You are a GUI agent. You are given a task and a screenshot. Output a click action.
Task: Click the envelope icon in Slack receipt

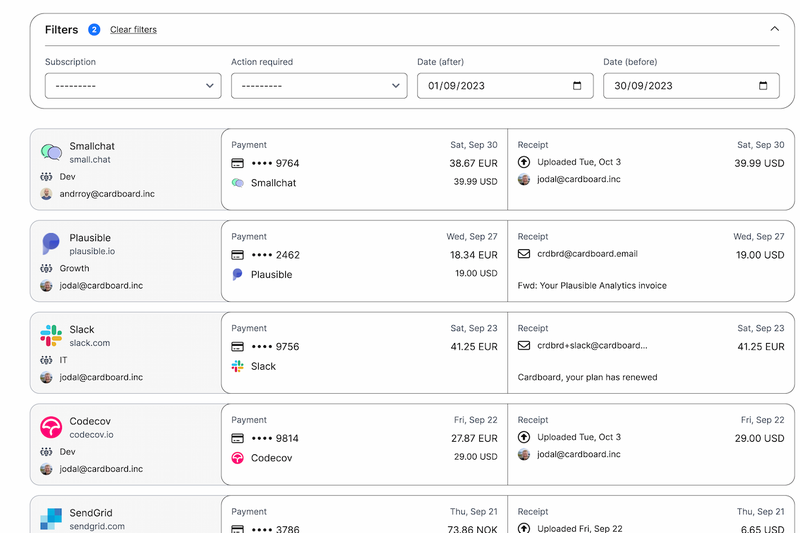point(524,346)
